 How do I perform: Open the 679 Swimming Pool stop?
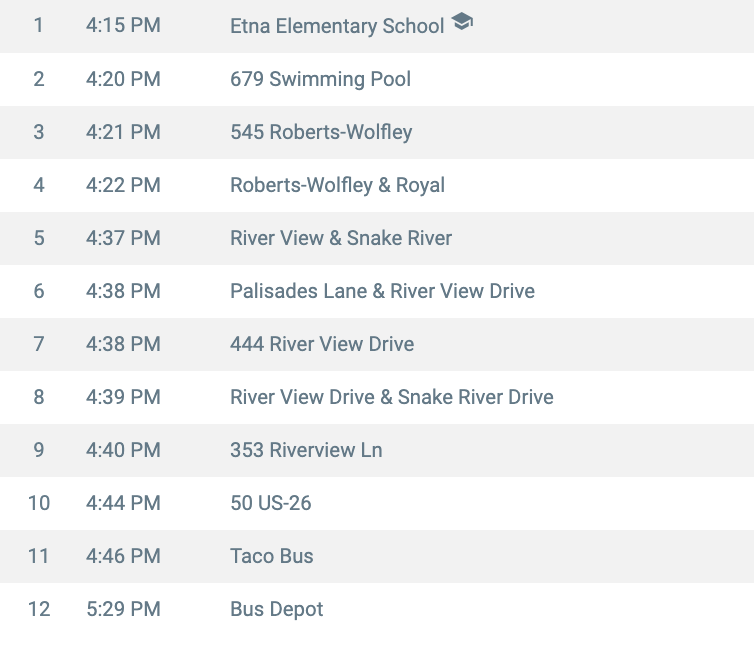pos(320,79)
